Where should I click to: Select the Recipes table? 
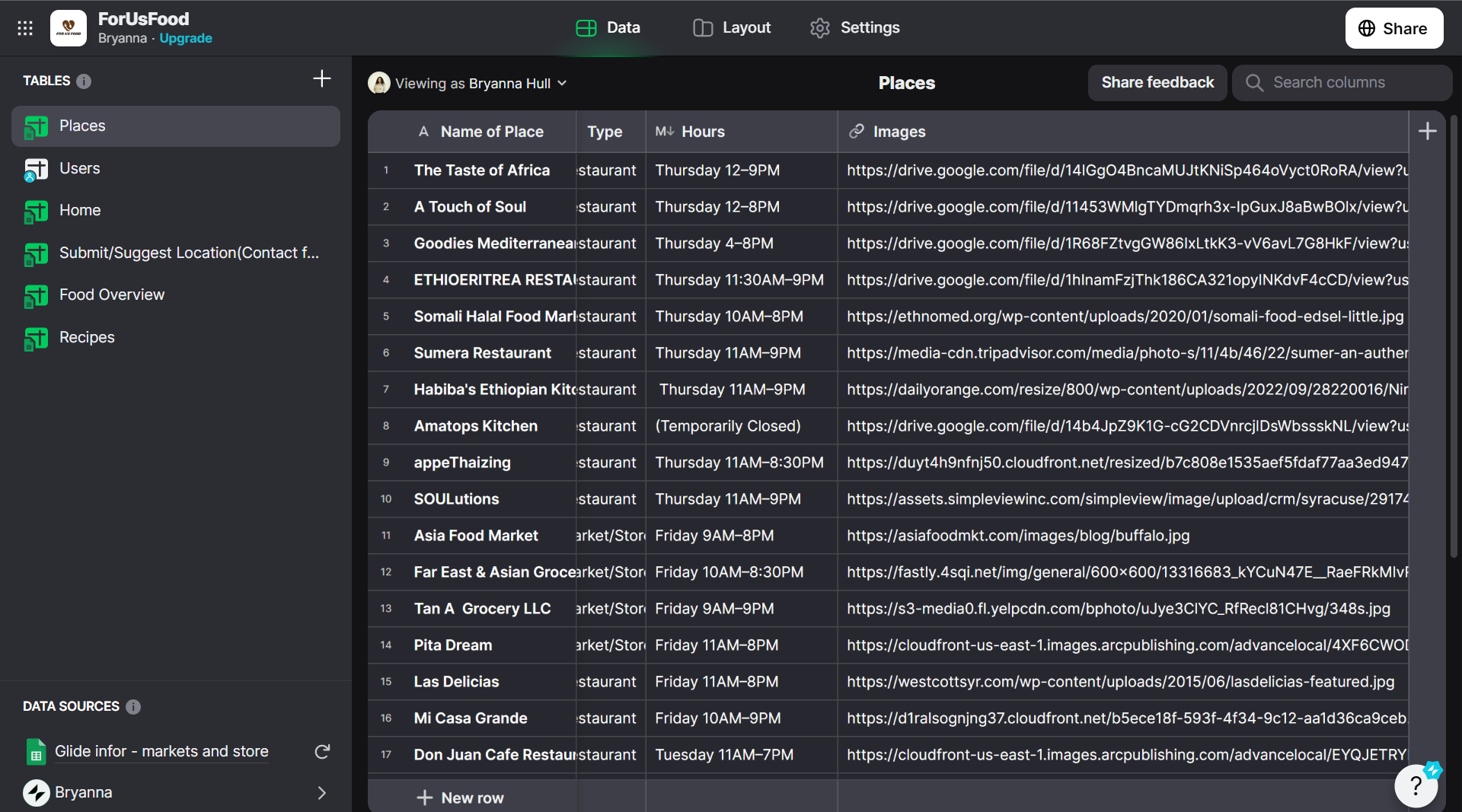(x=176, y=338)
